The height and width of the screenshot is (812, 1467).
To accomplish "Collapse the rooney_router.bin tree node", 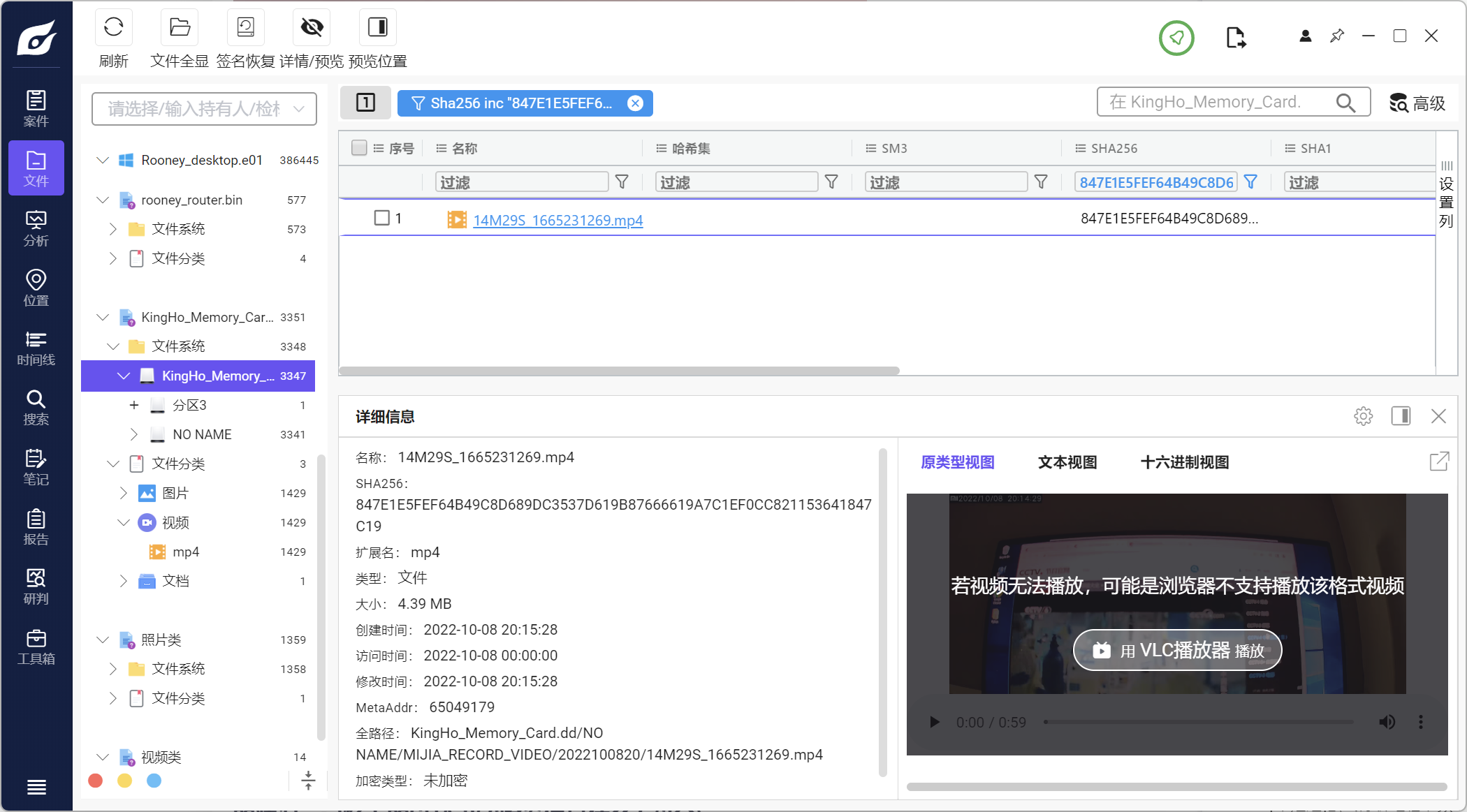I will tap(103, 200).
